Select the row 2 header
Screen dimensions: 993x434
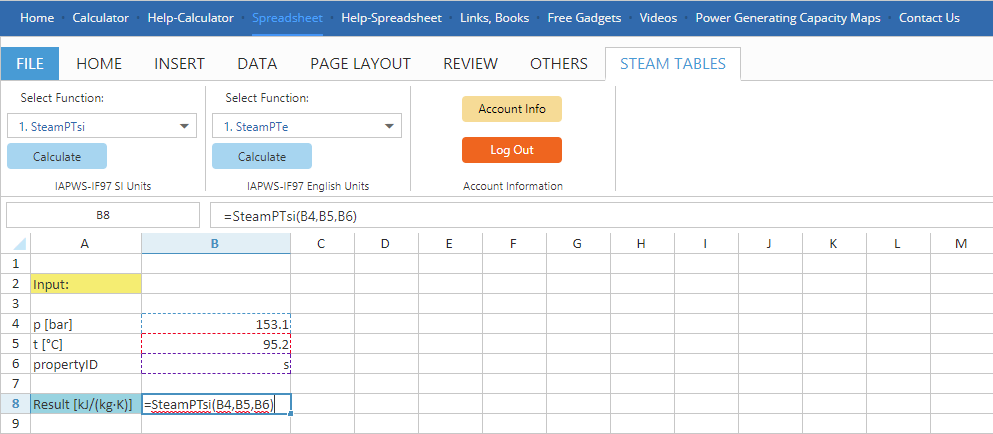point(15,284)
